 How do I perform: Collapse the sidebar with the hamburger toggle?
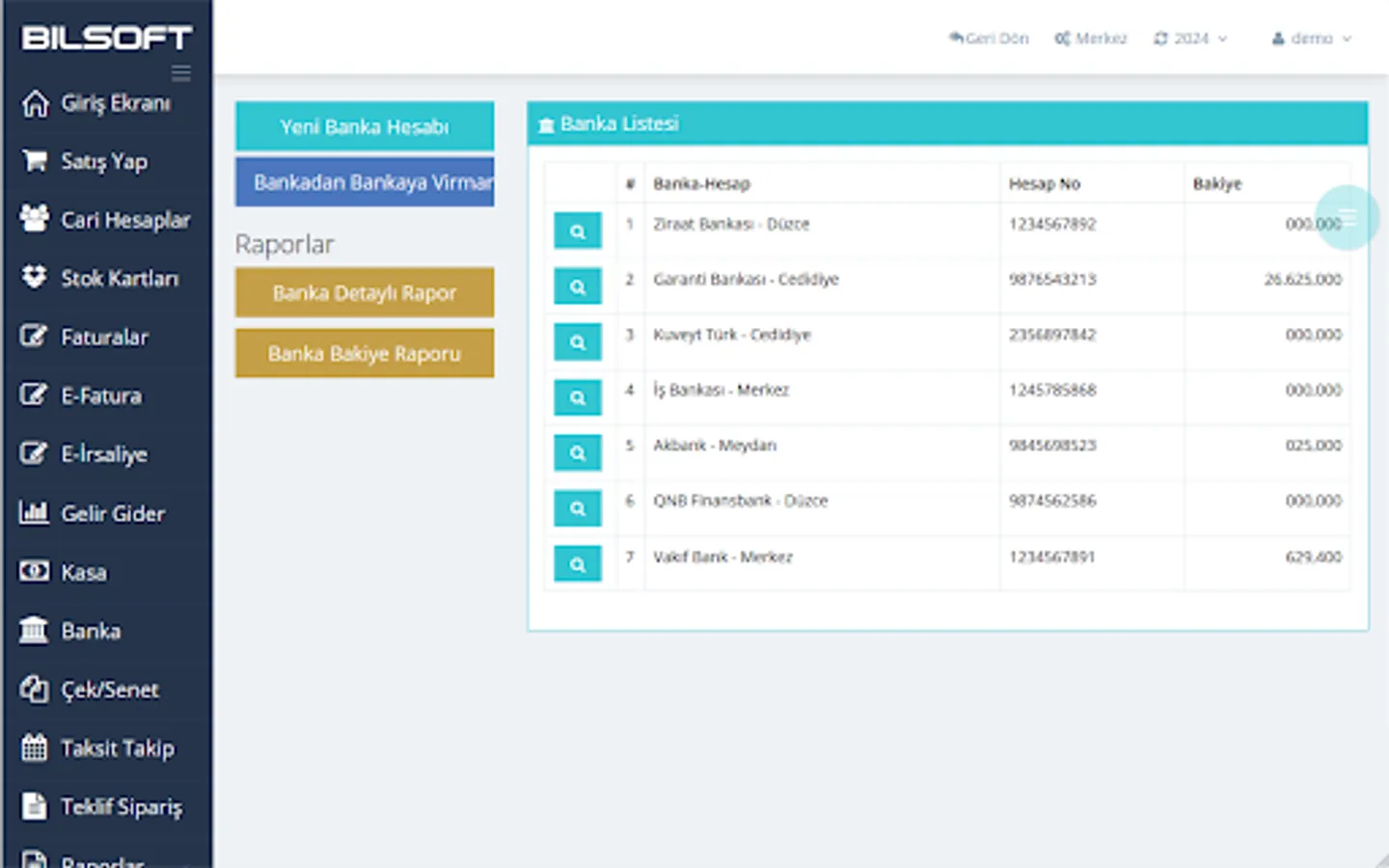[x=180, y=72]
